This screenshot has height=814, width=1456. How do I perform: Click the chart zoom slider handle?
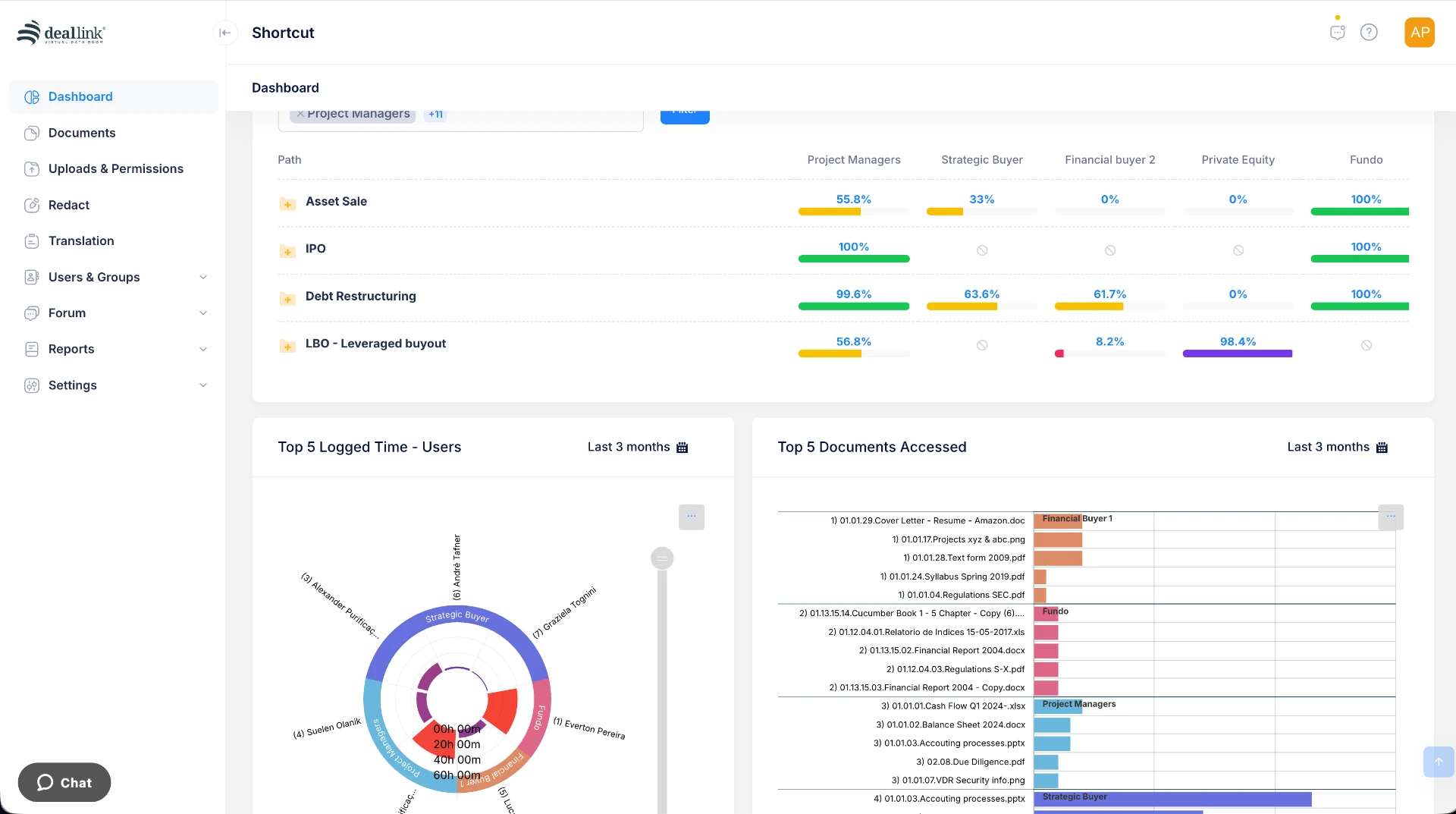[662, 558]
